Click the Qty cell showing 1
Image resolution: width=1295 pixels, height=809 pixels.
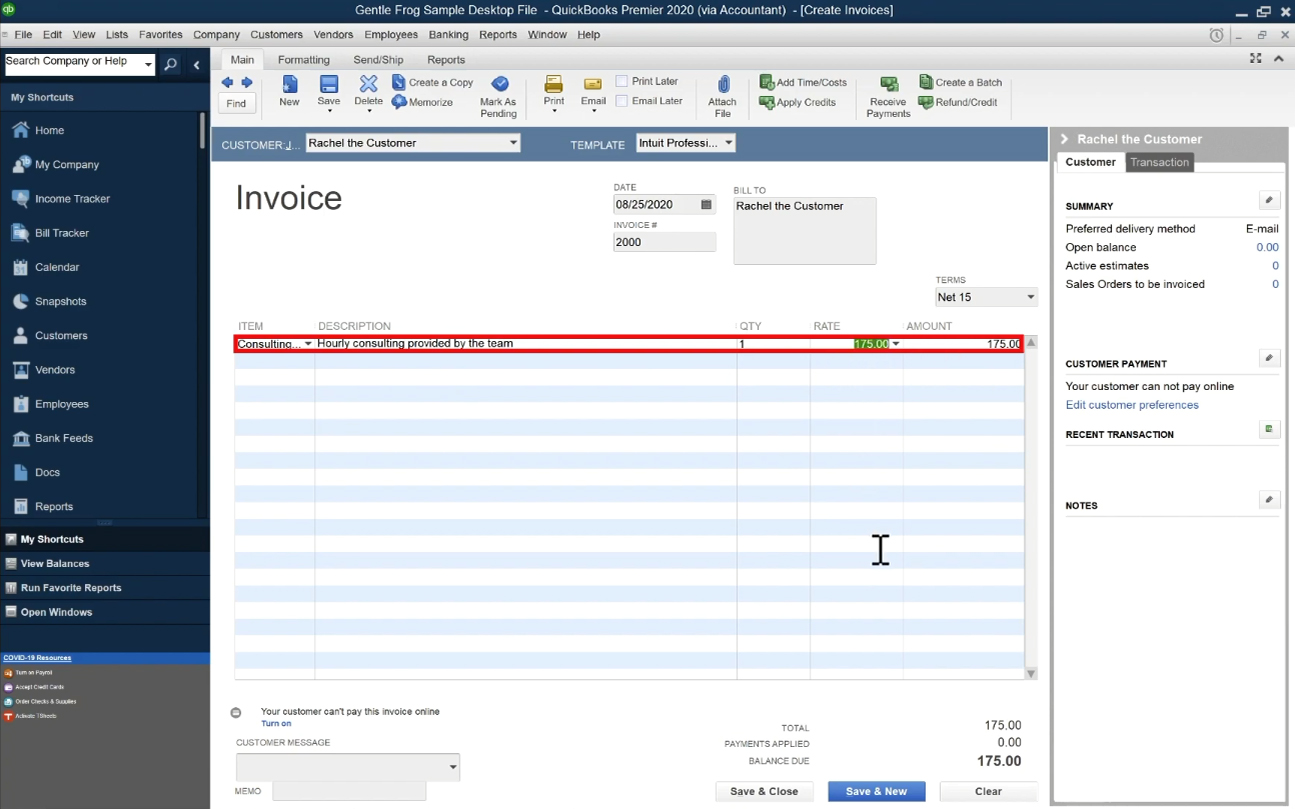(773, 344)
